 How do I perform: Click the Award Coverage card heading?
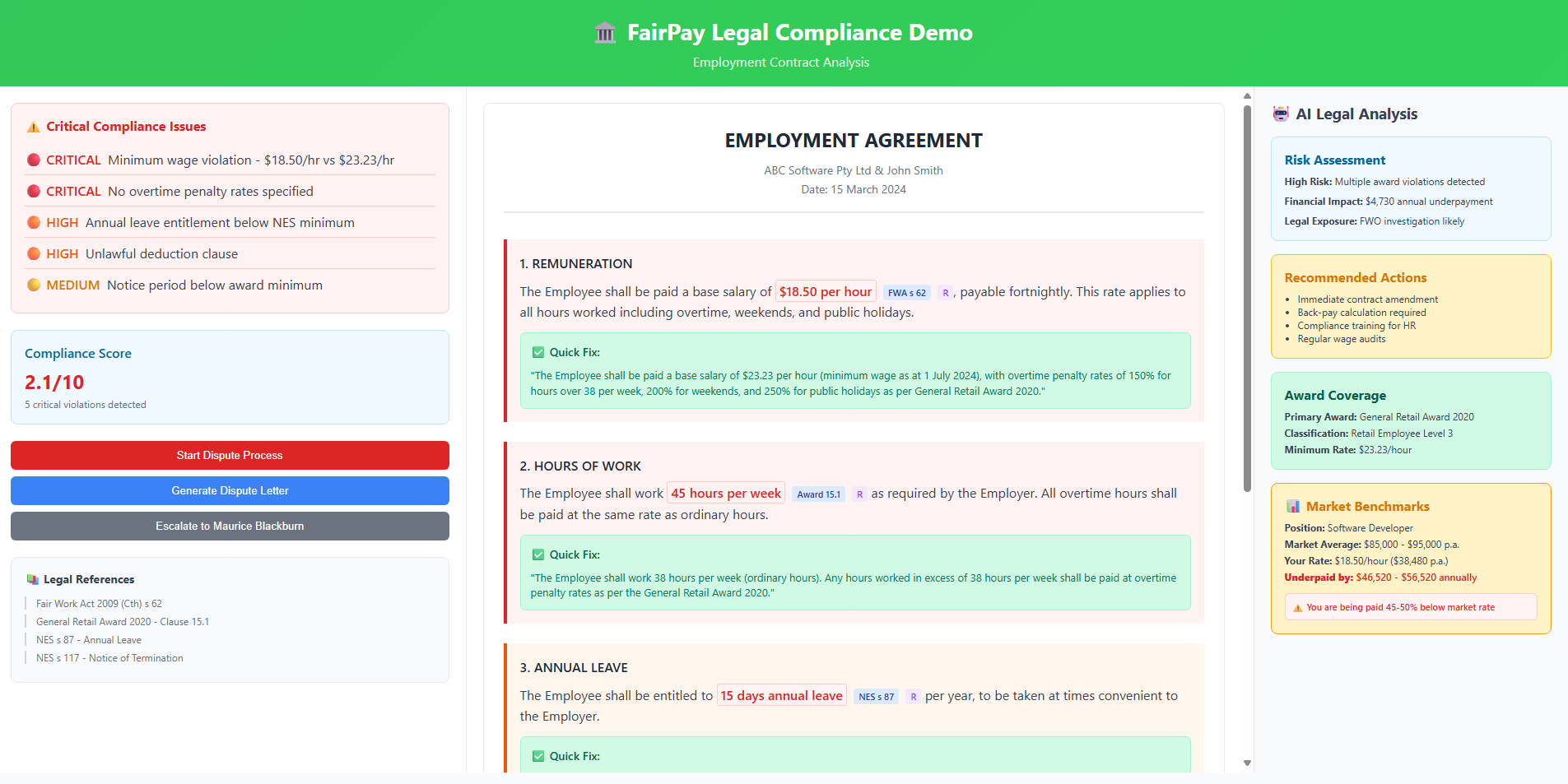[x=1335, y=396]
